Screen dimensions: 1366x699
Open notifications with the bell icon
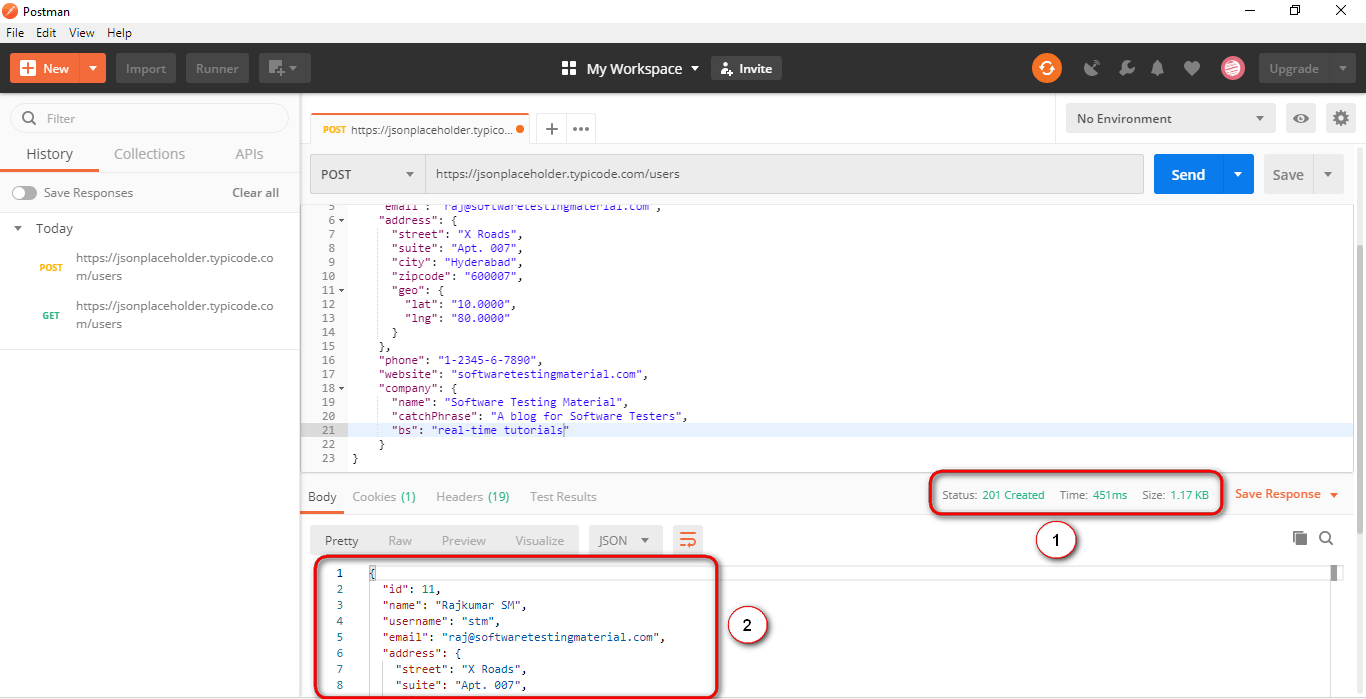1157,68
